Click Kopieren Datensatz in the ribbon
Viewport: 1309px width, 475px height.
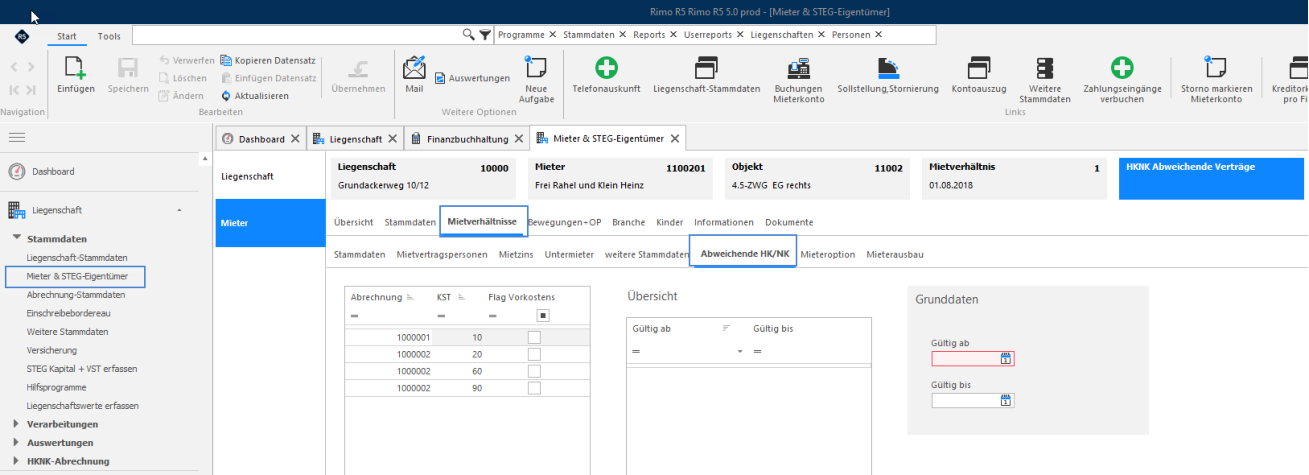[x=268, y=60]
